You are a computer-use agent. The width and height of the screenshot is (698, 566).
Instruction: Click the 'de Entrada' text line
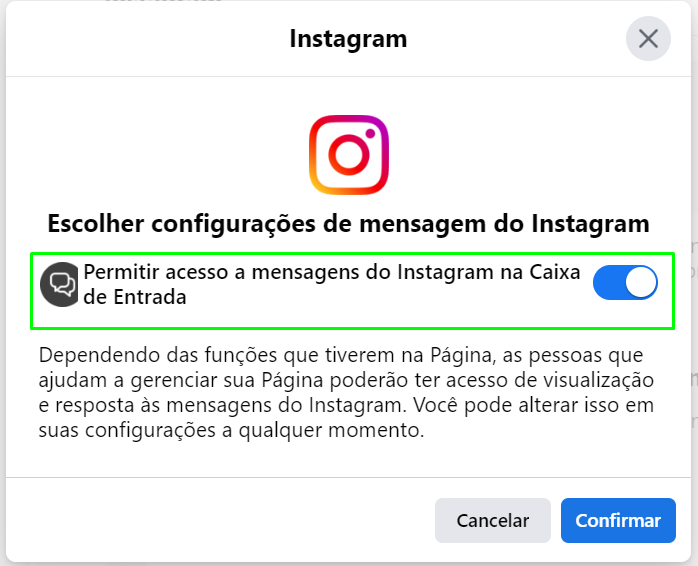click(x=134, y=297)
